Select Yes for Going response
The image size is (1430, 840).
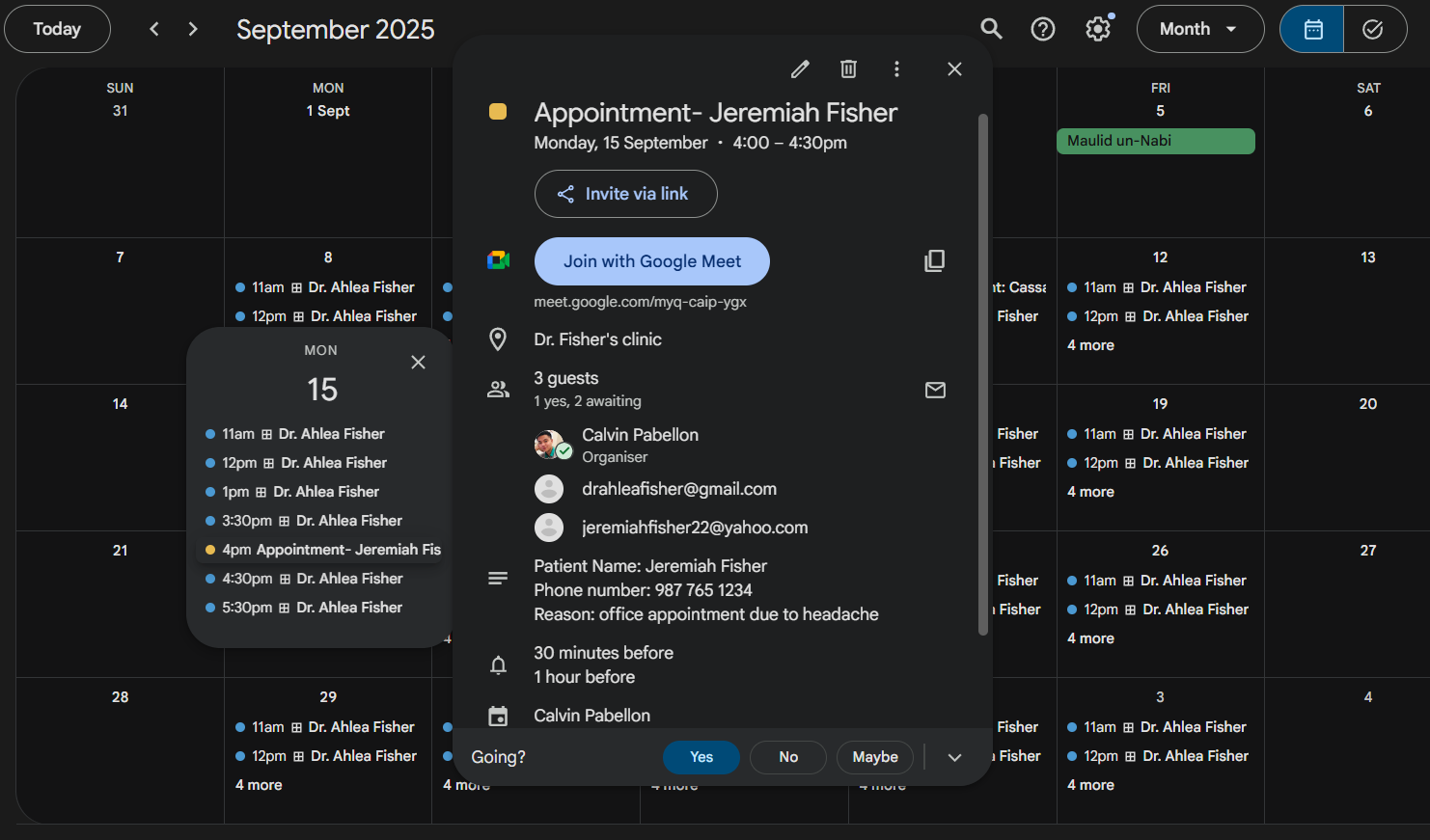click(701, 757)
